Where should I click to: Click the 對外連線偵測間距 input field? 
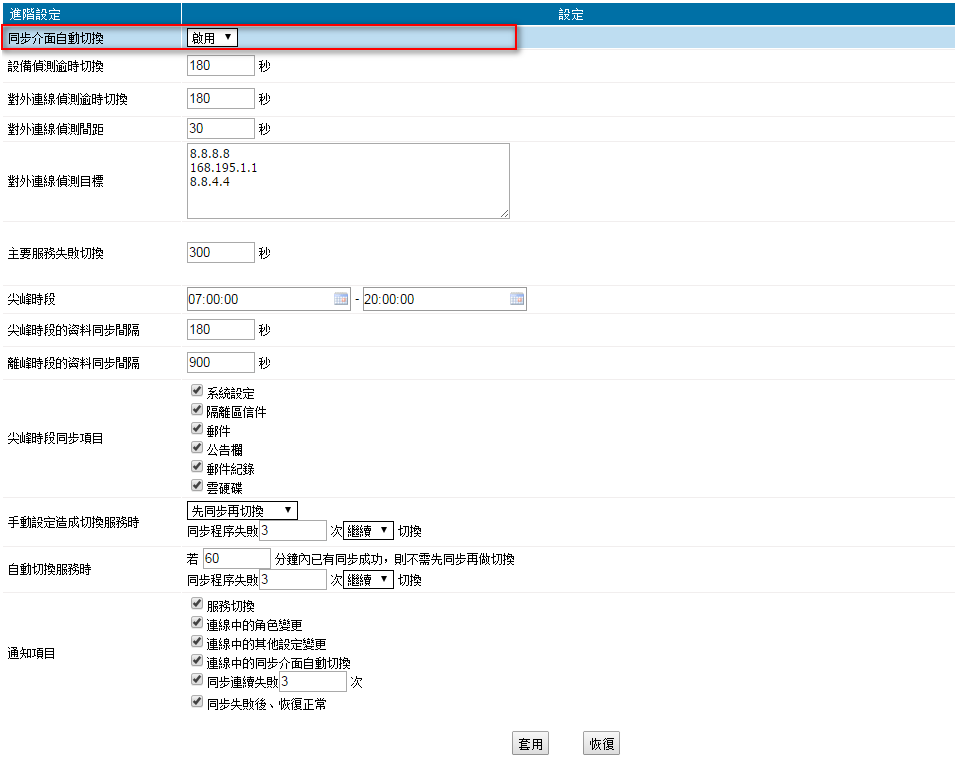221,129
